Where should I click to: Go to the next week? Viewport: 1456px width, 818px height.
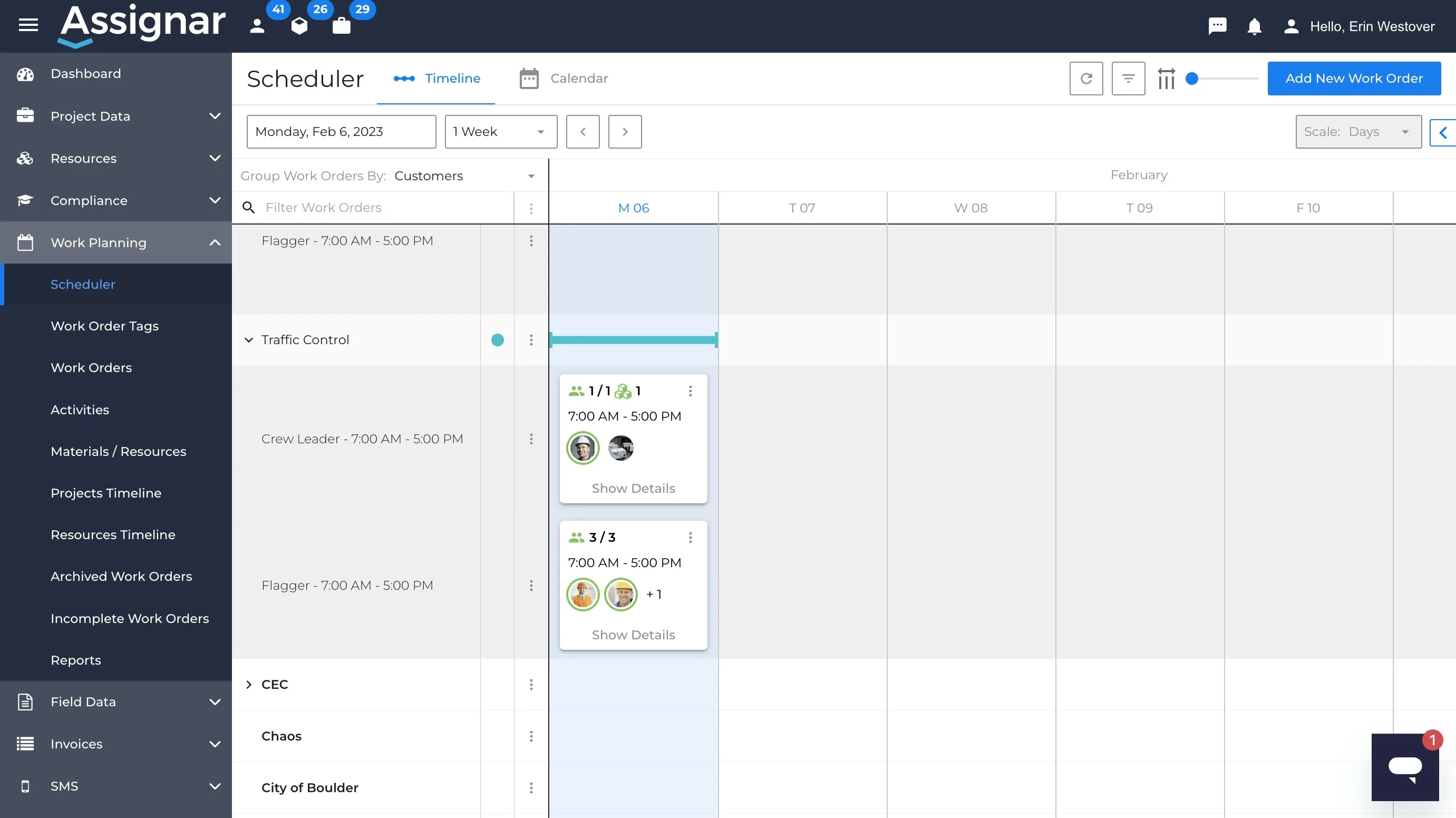625,132
